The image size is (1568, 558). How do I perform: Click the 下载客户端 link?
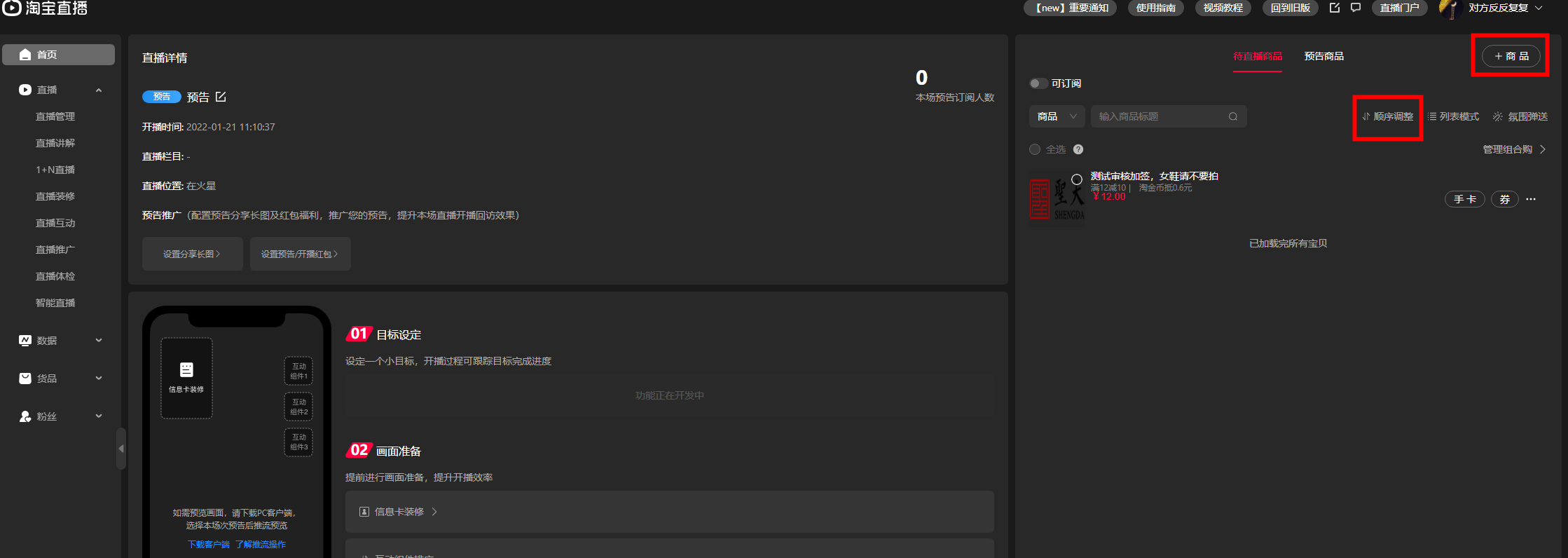pyautogui.click(x=209, y=544)
